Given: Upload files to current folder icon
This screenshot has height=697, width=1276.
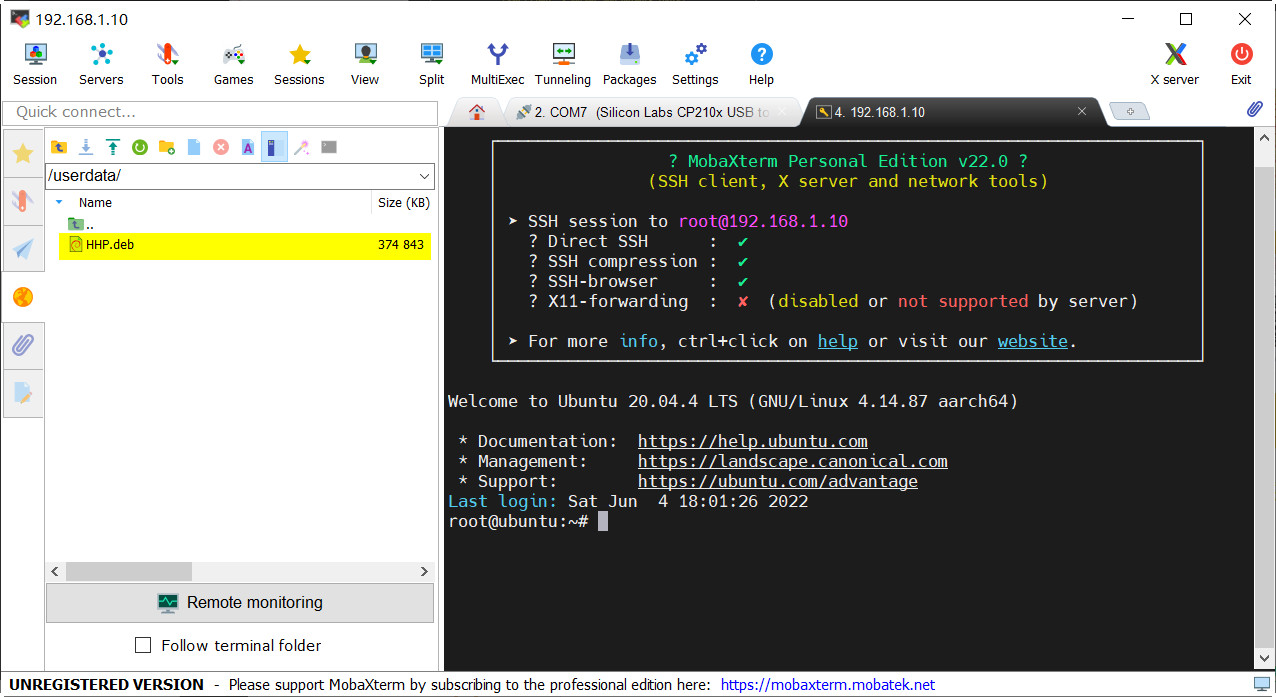Looking at the screenshot, I should [x=113, y=147].
